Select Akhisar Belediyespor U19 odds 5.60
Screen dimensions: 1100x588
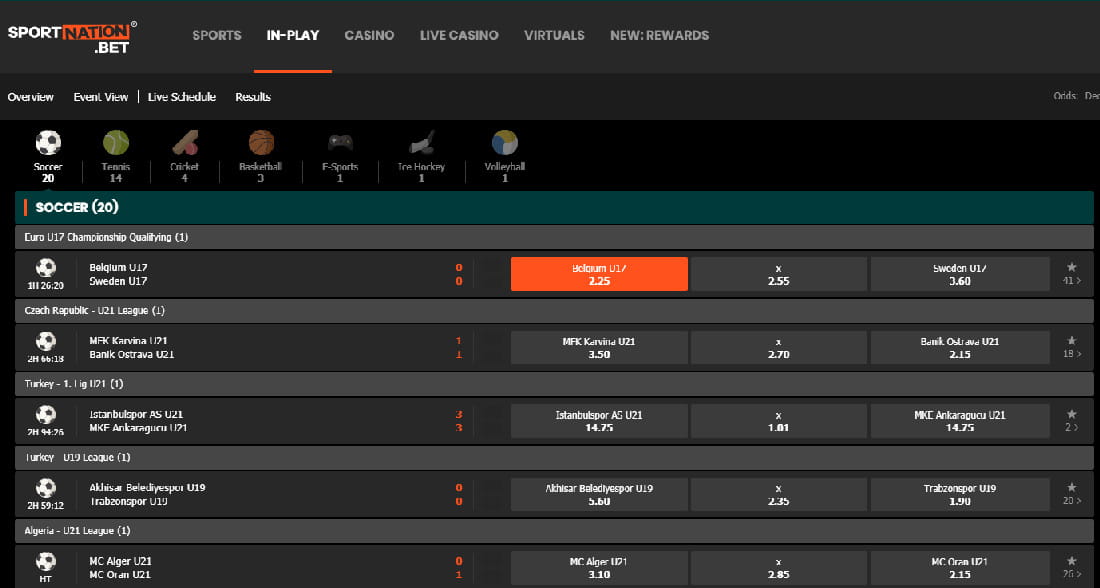coord(599,494)
